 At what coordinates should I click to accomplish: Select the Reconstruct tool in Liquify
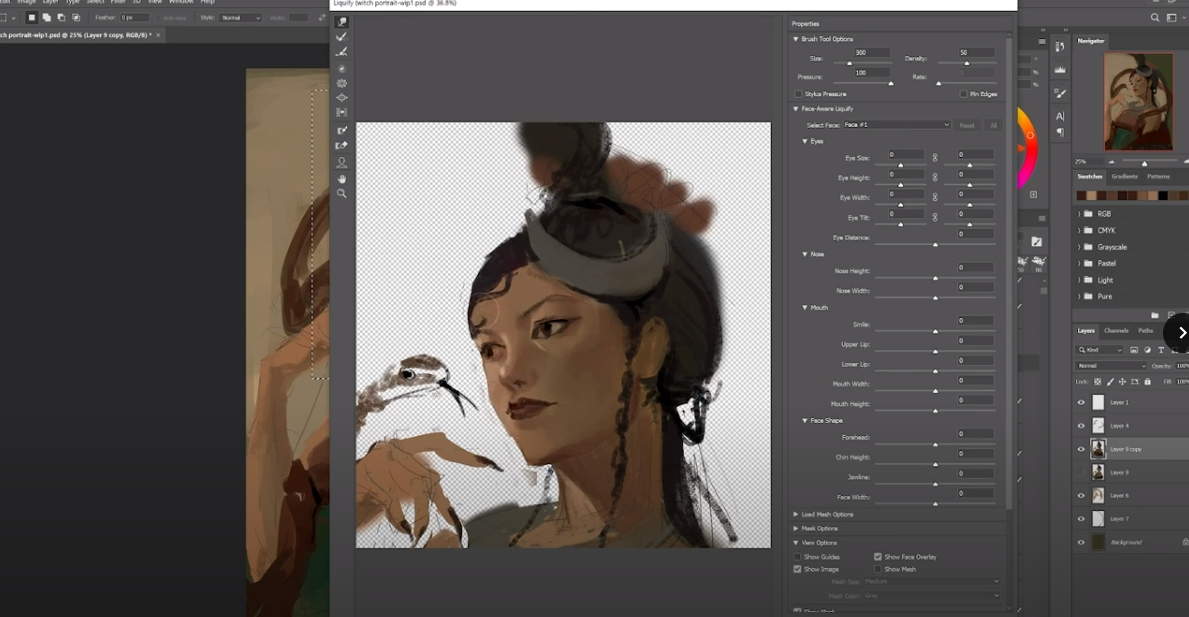[342, 37]
